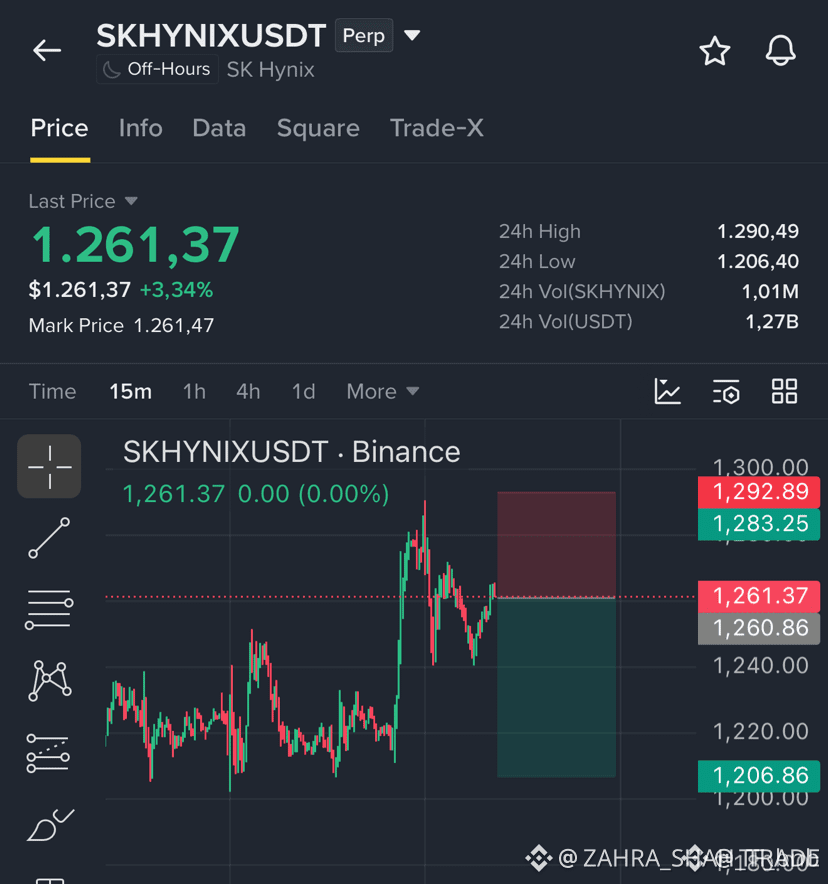Select the Time chart interval
828x884 pixels.
pyautogui.click(x=52, y=391)
